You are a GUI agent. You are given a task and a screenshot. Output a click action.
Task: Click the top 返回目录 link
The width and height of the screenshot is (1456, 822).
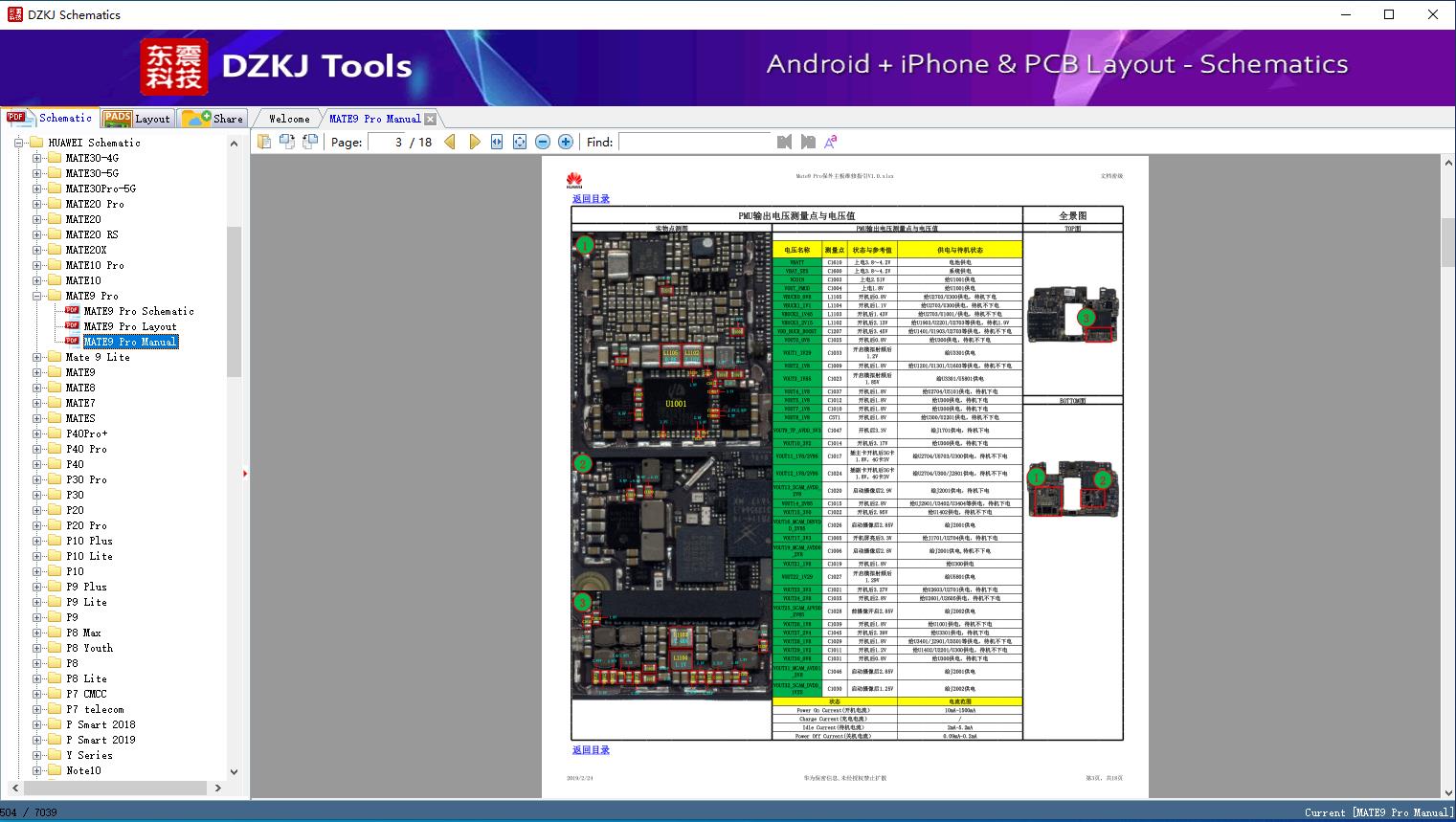click(x=591, y=199)
